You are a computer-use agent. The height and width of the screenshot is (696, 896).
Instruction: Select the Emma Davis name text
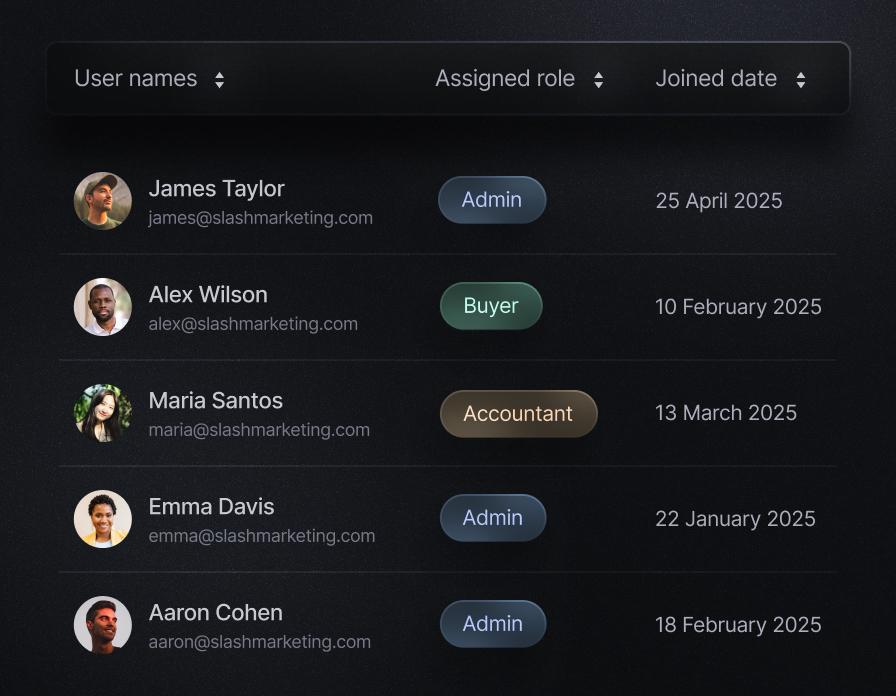point(211,507)
